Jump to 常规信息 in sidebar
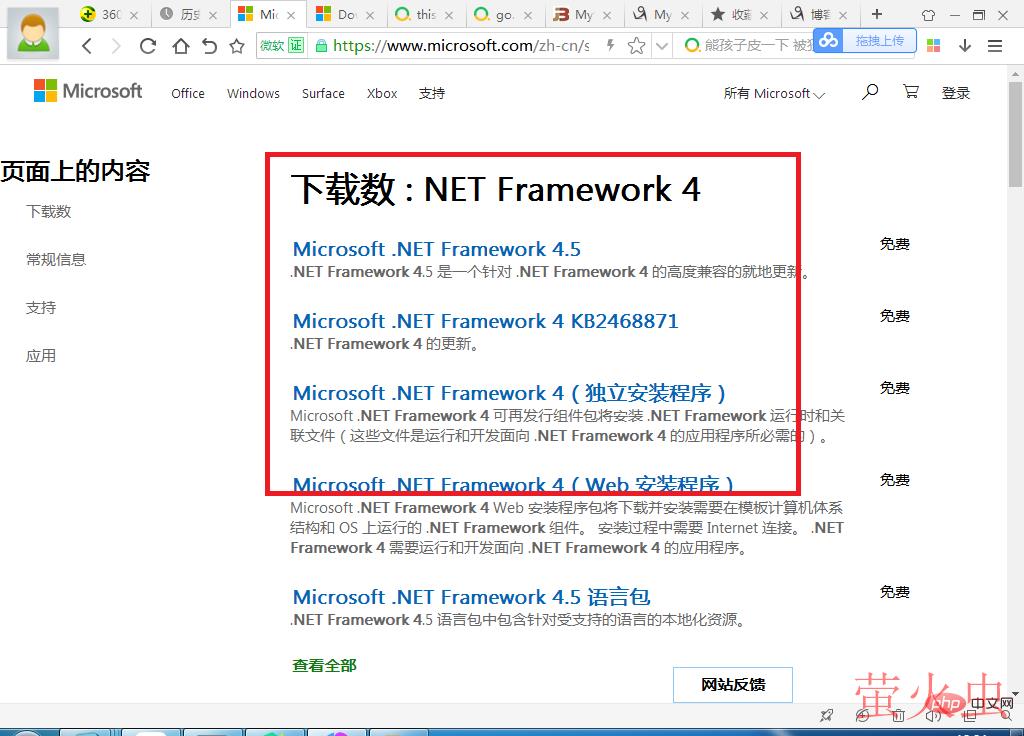Viewport: 1024px width, 736px height. click(x=56, y=259)
